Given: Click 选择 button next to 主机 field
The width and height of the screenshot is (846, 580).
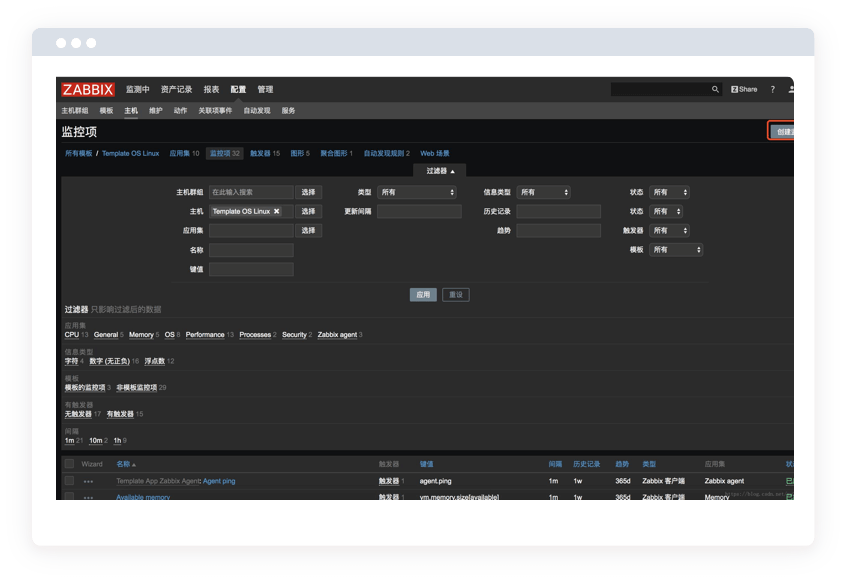Looking at the screenshot, I should pyautogui.click(x=309, y=211).
